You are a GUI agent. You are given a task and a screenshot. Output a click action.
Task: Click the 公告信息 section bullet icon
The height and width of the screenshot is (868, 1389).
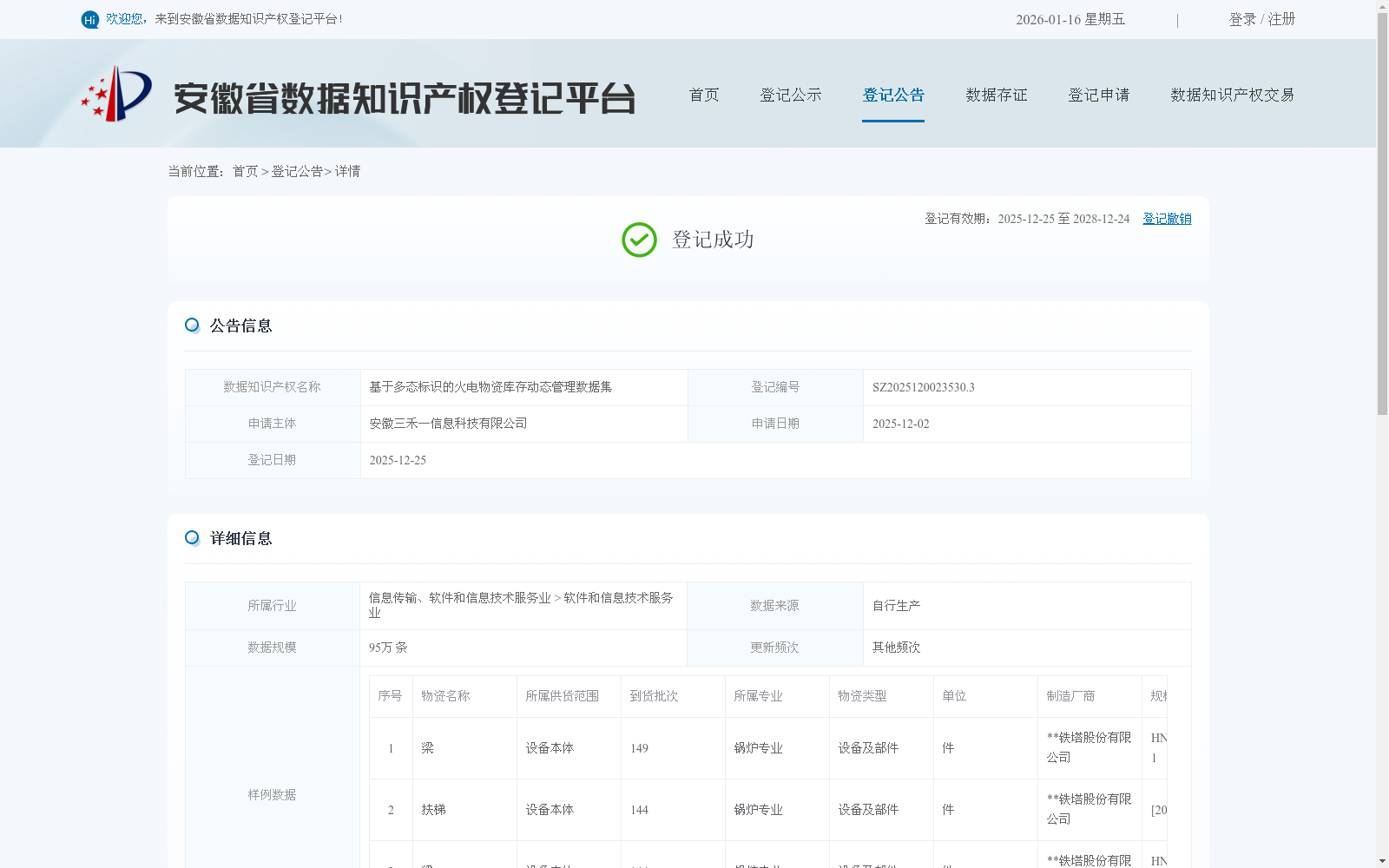point(192,325)
